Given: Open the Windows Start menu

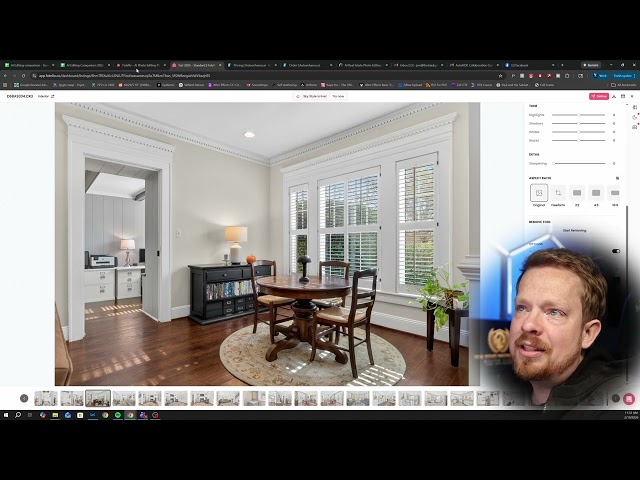Looking at the screenshot, I should 6,415.
